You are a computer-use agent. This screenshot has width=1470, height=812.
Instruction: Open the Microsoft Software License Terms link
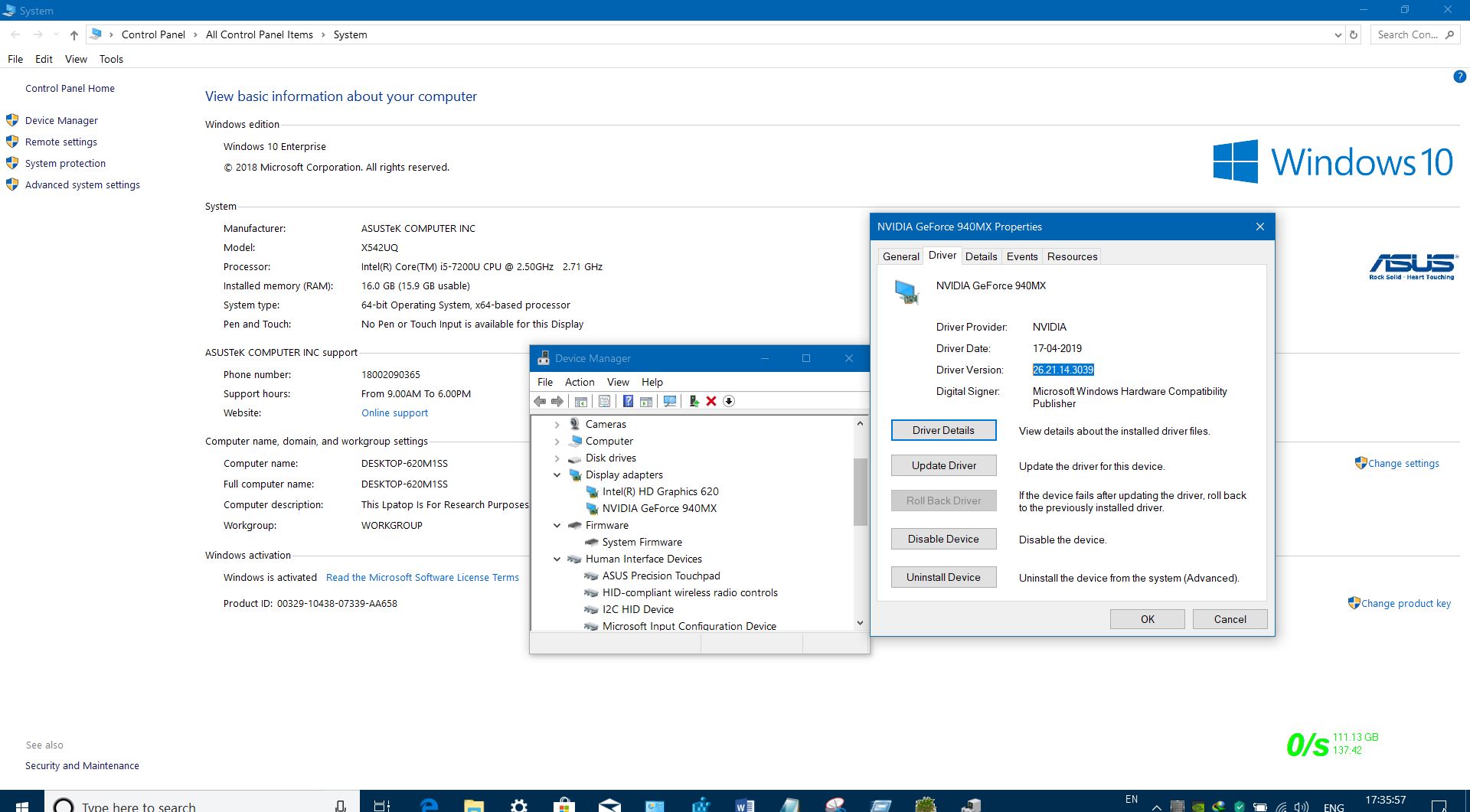pos(423,577)
